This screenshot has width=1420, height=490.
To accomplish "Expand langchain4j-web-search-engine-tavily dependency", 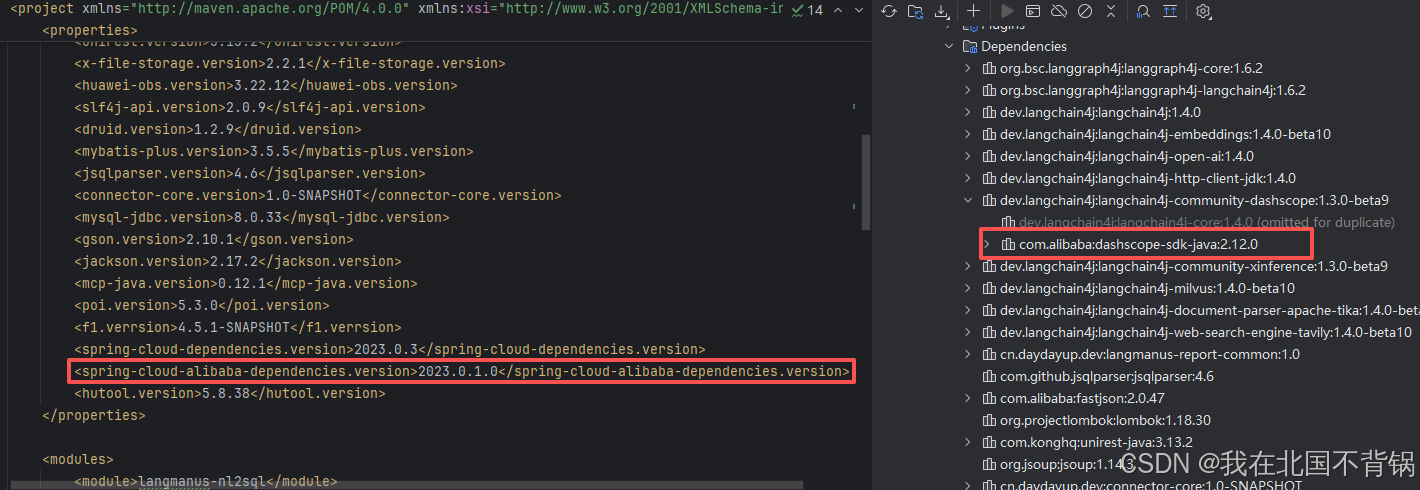I will point(967,332).
